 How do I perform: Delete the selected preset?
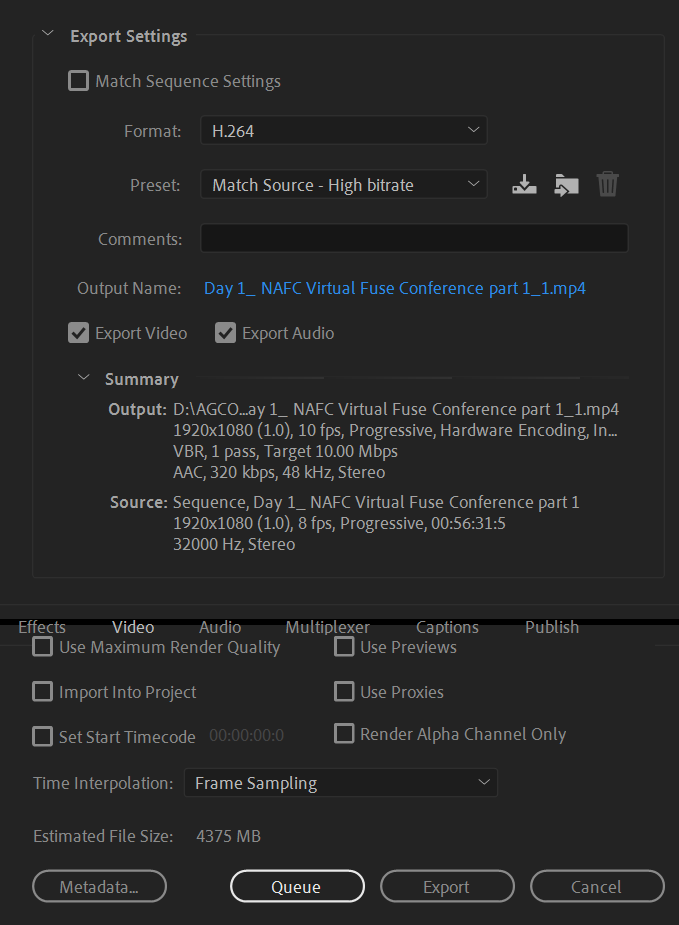[x=607, y=185]
